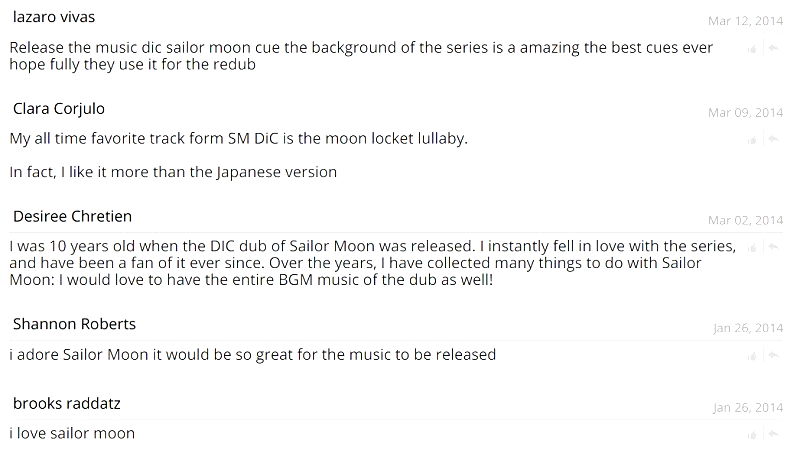800x453 pixels.
Task: Click the Mar 09, 2014 comment date
Action: click(x=745, y=112)
